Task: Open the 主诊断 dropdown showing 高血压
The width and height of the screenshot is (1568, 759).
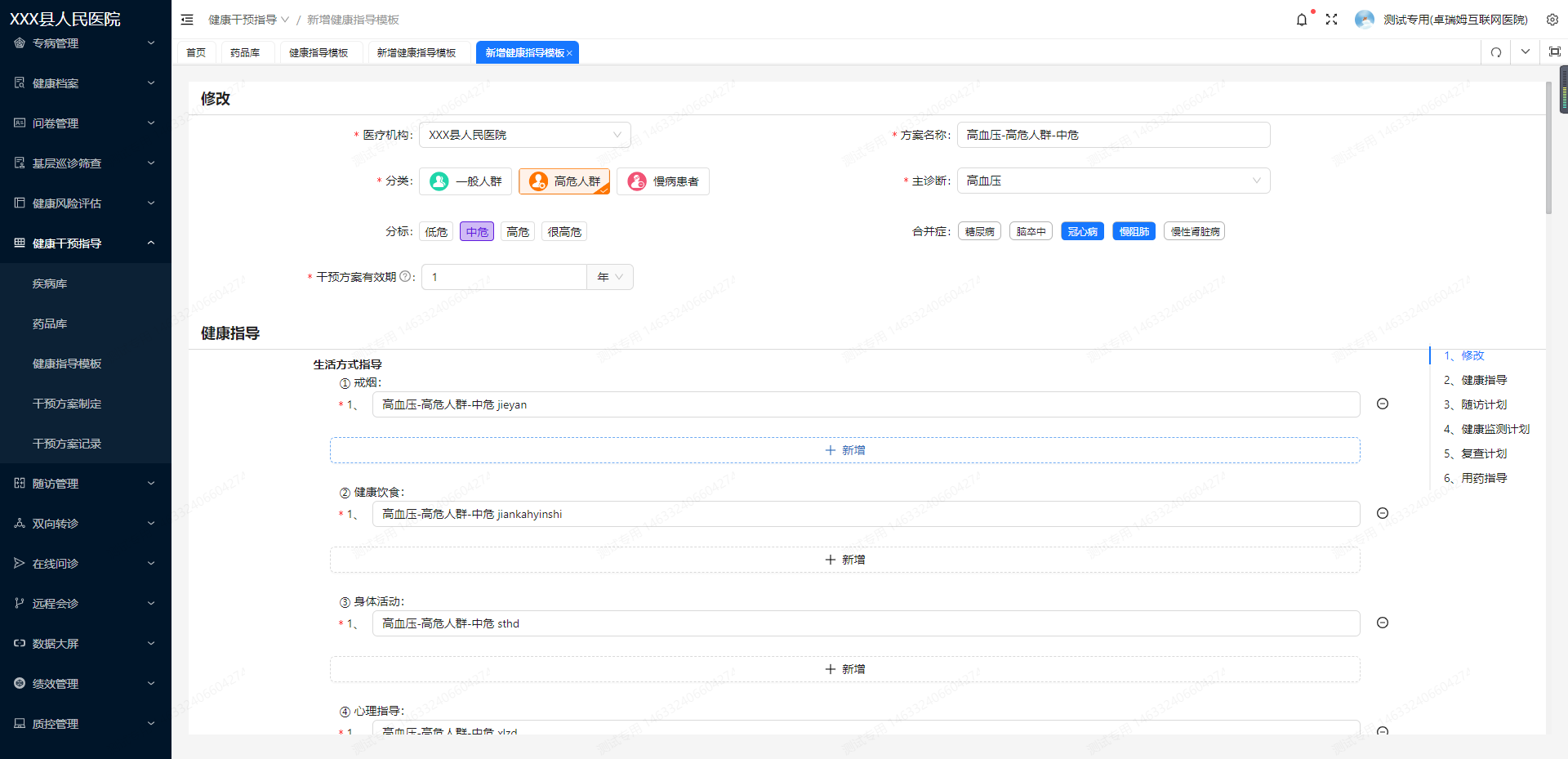Action: (x=1113, y=181)
